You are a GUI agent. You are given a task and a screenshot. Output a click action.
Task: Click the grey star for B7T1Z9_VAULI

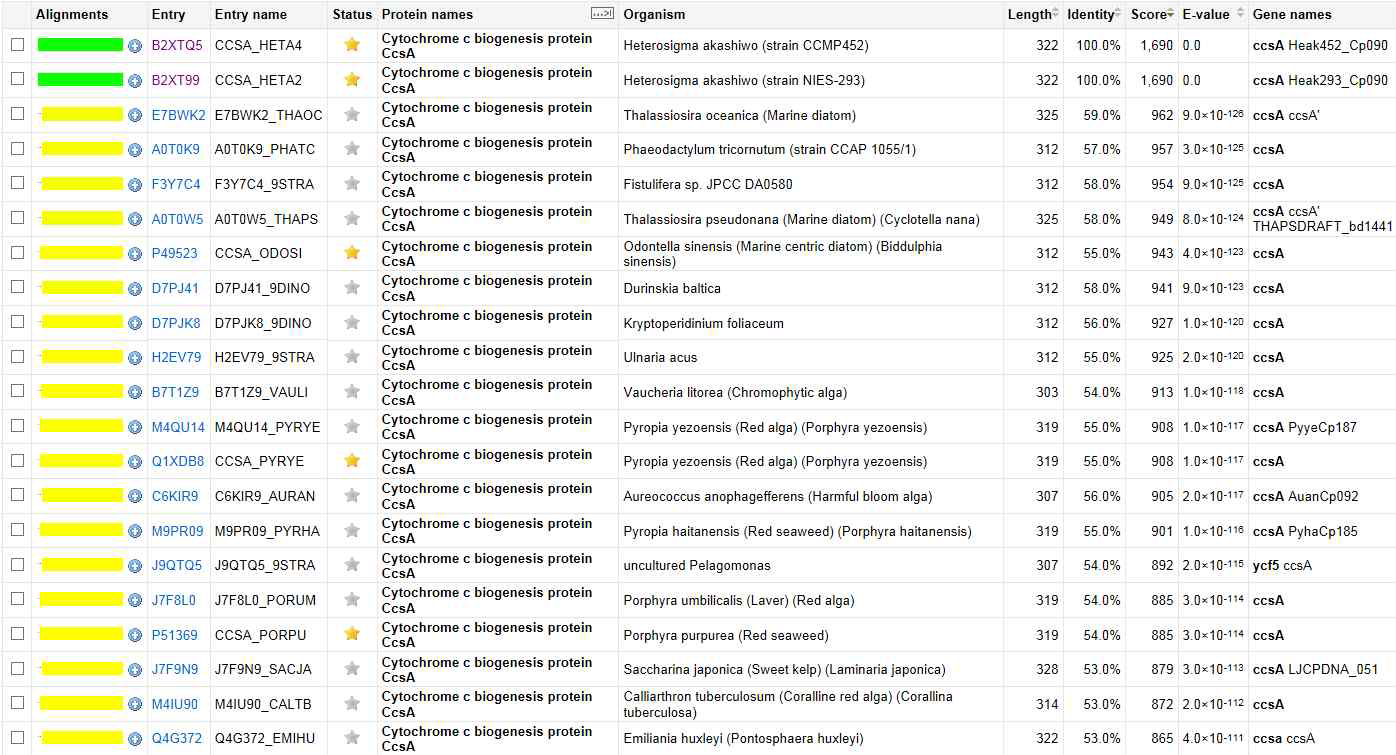(351, 392)
